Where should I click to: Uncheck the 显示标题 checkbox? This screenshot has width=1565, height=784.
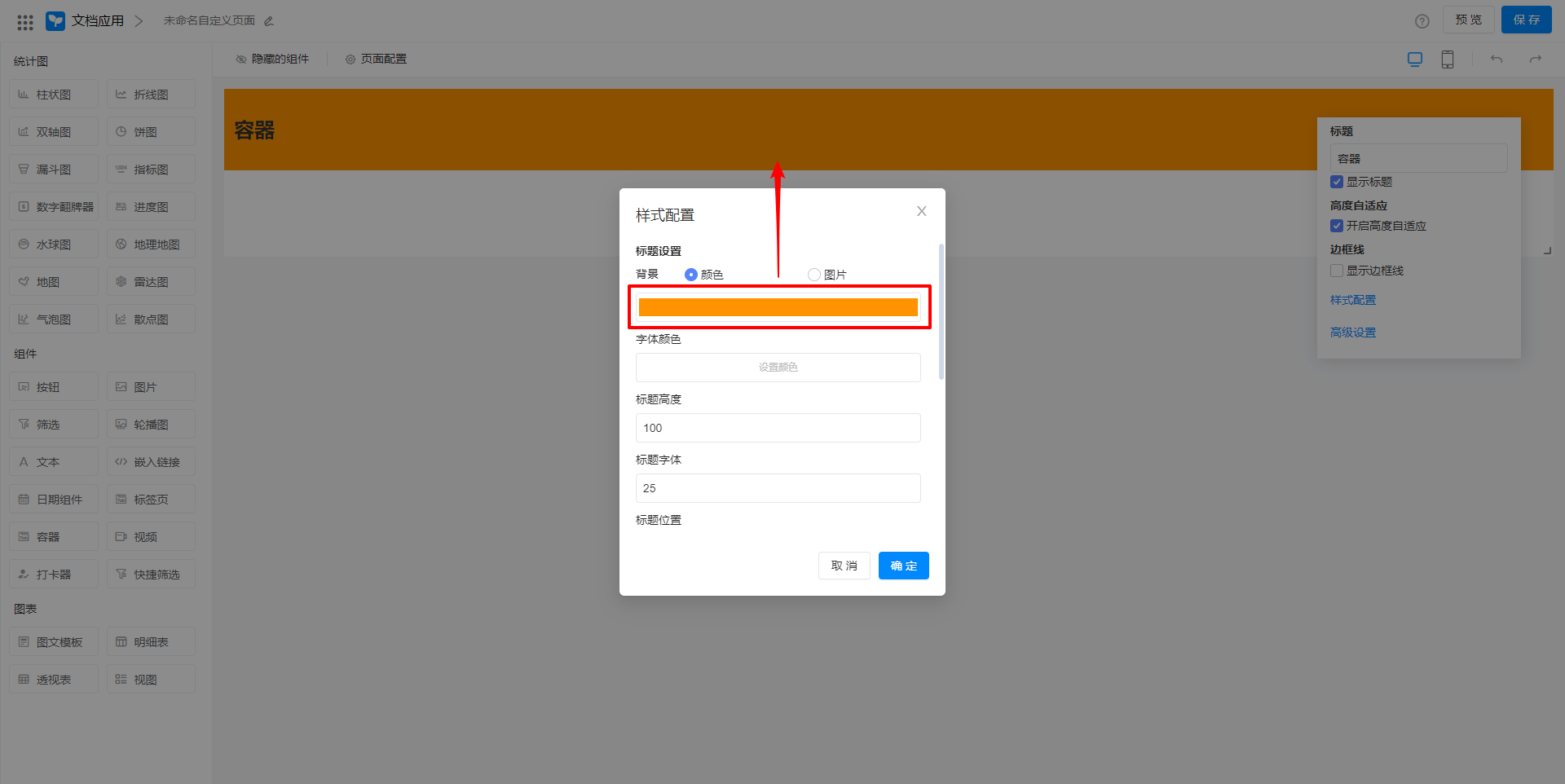[1336, 182]
